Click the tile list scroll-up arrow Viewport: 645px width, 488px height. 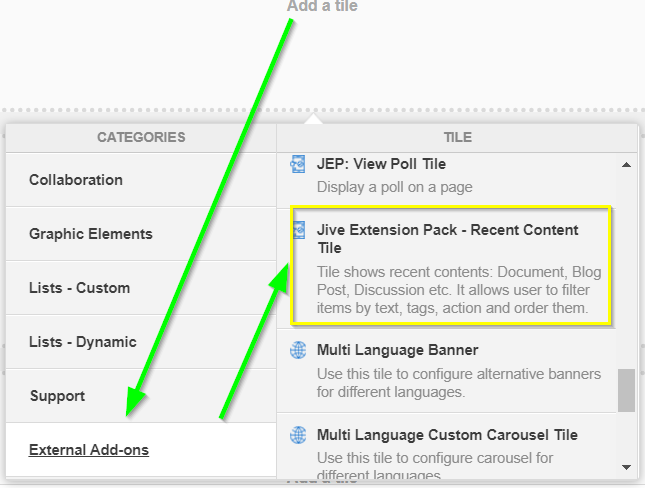coord(626,165)
